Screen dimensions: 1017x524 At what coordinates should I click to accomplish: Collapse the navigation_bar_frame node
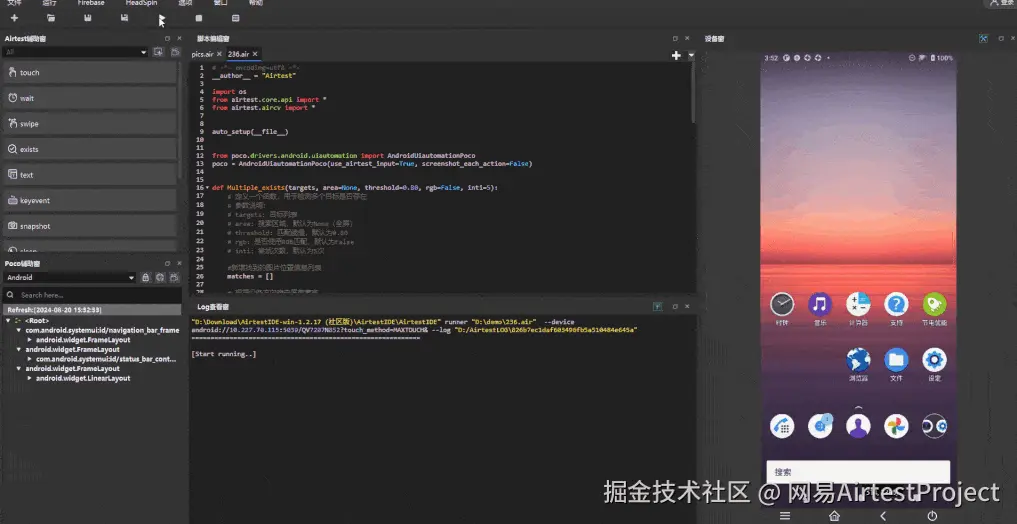(19, 330)
